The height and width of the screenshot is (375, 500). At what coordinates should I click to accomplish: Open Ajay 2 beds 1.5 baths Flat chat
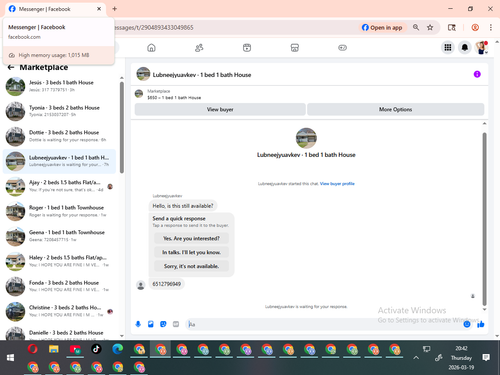59,186
